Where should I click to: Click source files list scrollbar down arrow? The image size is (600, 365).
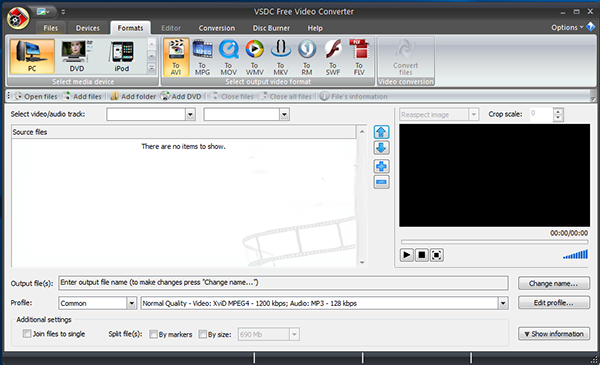click(362, 262)
